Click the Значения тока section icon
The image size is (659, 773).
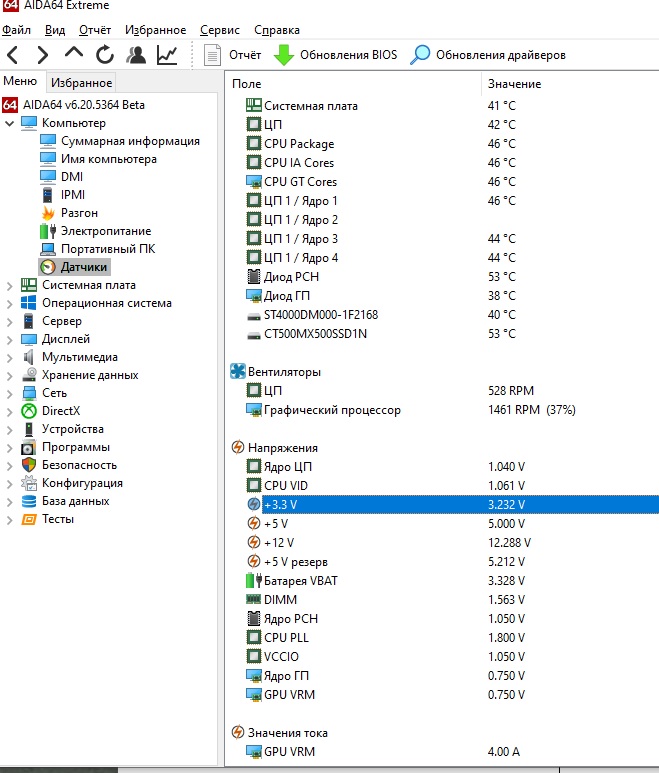point(238,733)
